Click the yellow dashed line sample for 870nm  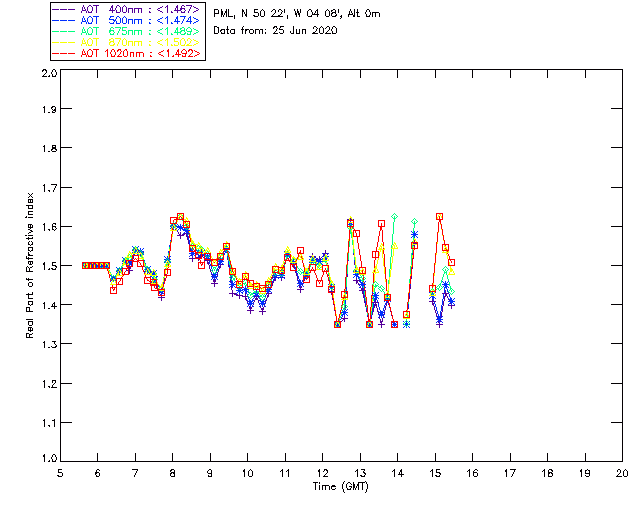point(64,42)
